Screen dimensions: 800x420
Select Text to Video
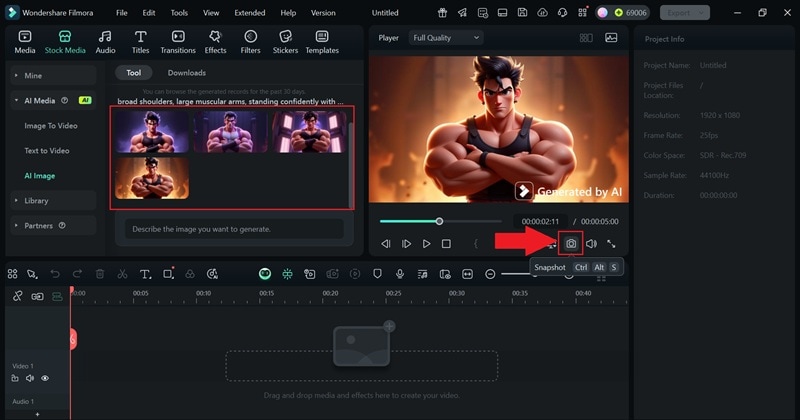46,151
